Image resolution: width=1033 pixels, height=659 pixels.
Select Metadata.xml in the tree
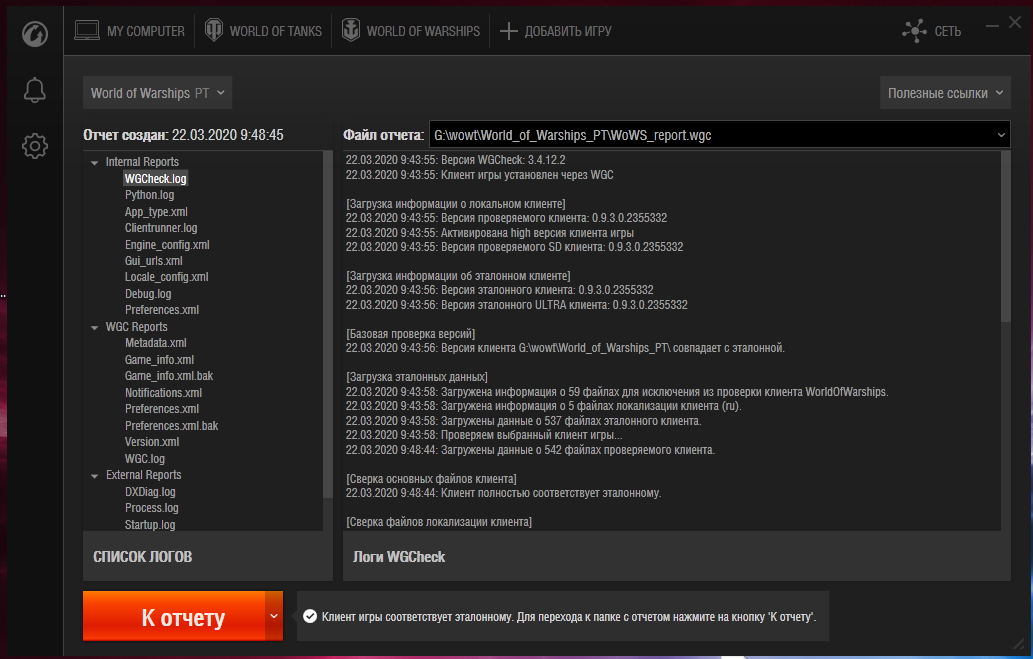tap(155, 343)
